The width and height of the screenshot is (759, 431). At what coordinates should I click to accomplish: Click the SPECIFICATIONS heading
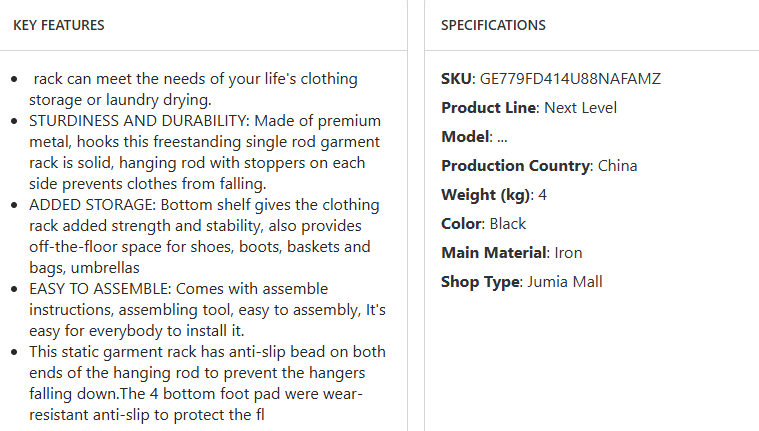[493, 25]
